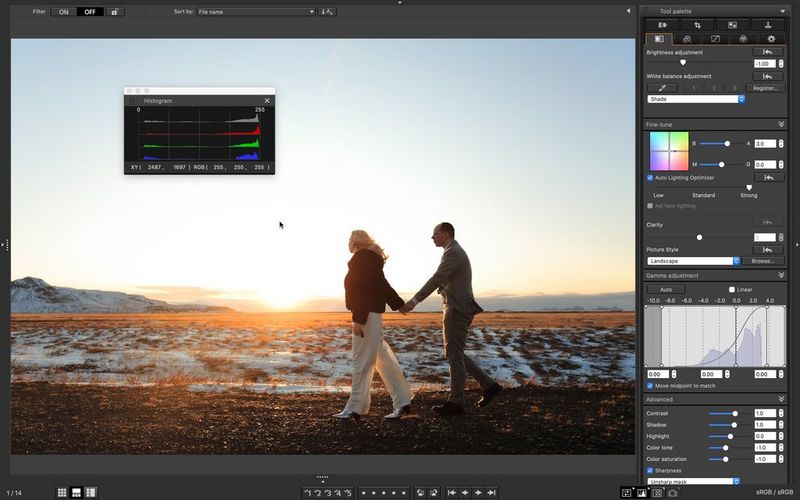Screen dimensions: 800x500
Task: Uncheck Move midpoint to match
Action: [x=650, y=385]
